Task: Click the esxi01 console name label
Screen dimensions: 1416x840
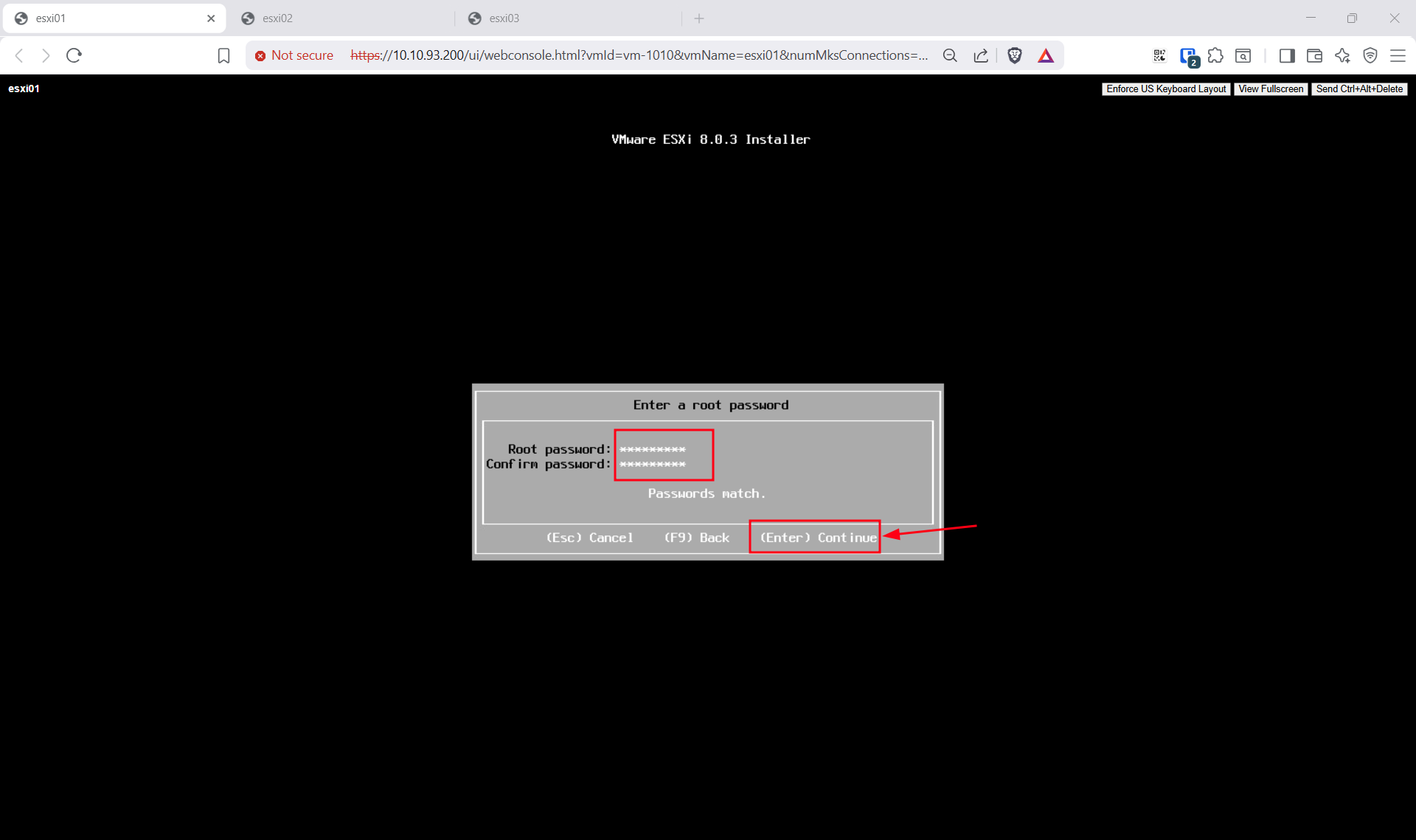Action: point(24,88)
